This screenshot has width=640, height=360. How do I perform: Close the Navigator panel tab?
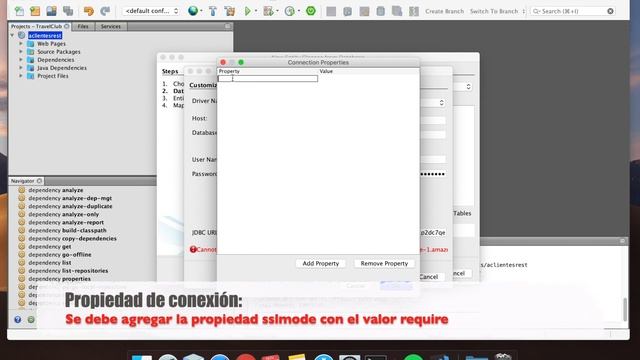point(39,181)
